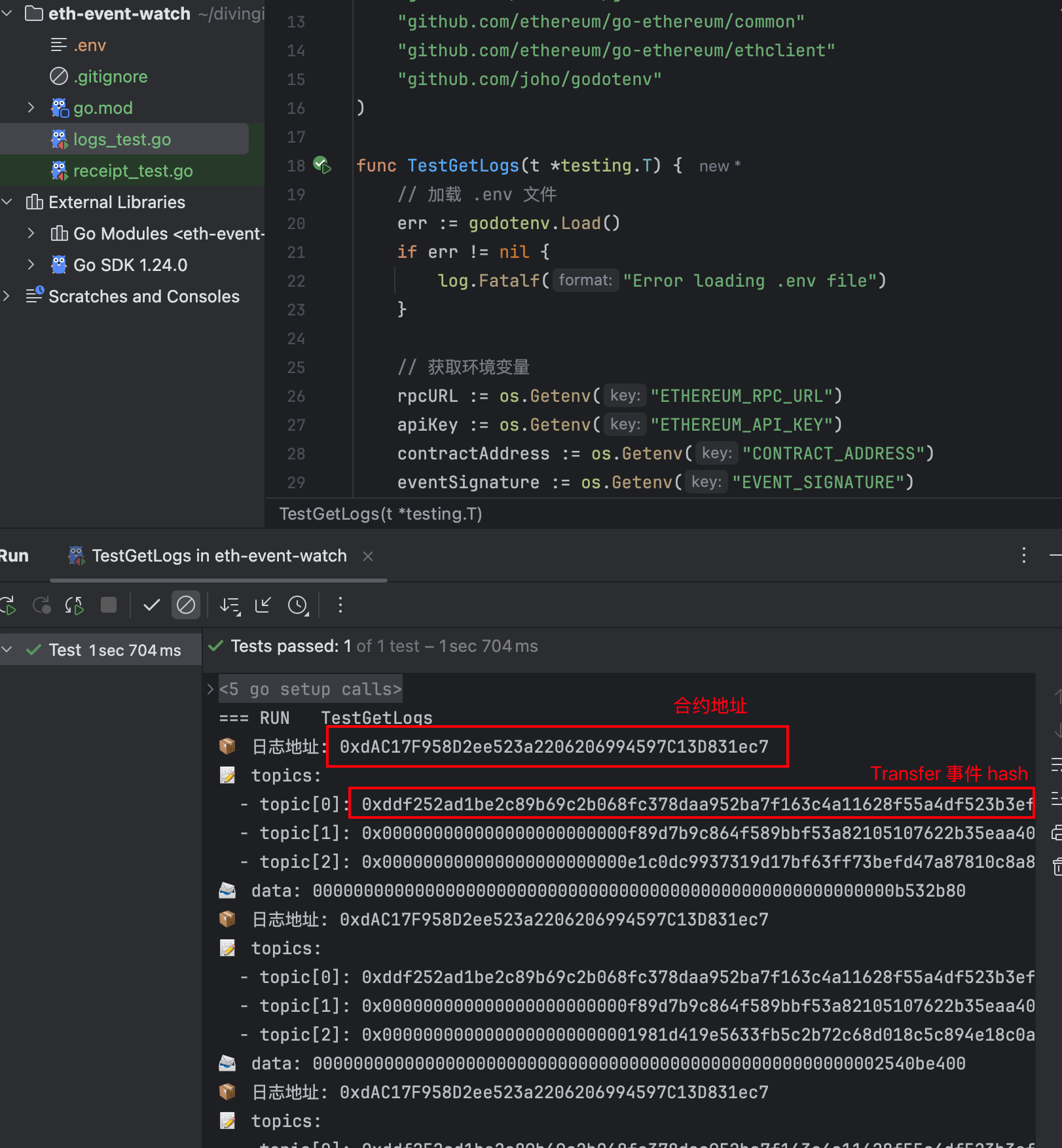Click topic[2] line ending 810c8a8
This screenshot has height=1148, width=1062.
[x=638, y=862]
